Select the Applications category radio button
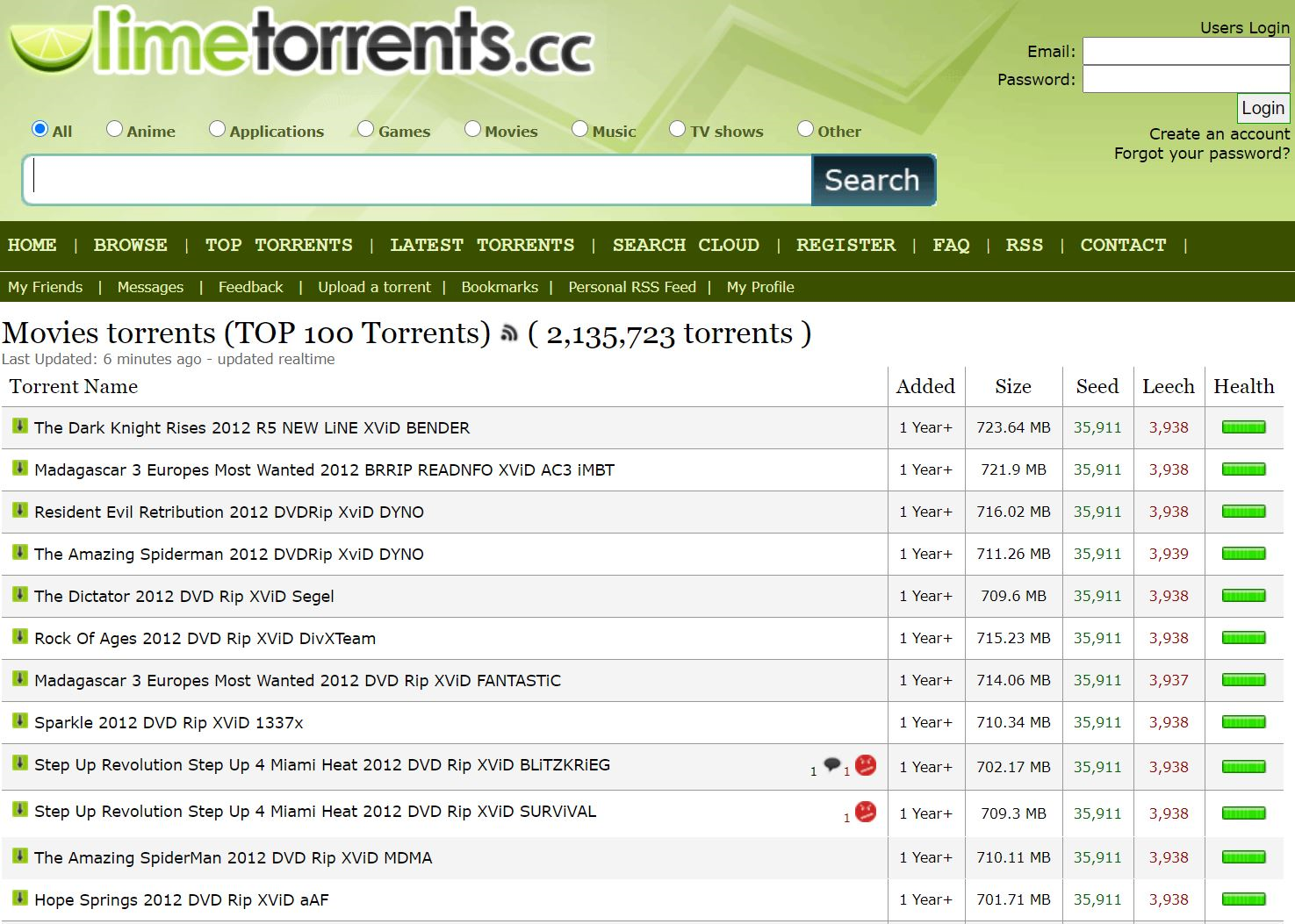Image resolution: width=1295 pixels, height=924 pixels. [x=217, y=129]
